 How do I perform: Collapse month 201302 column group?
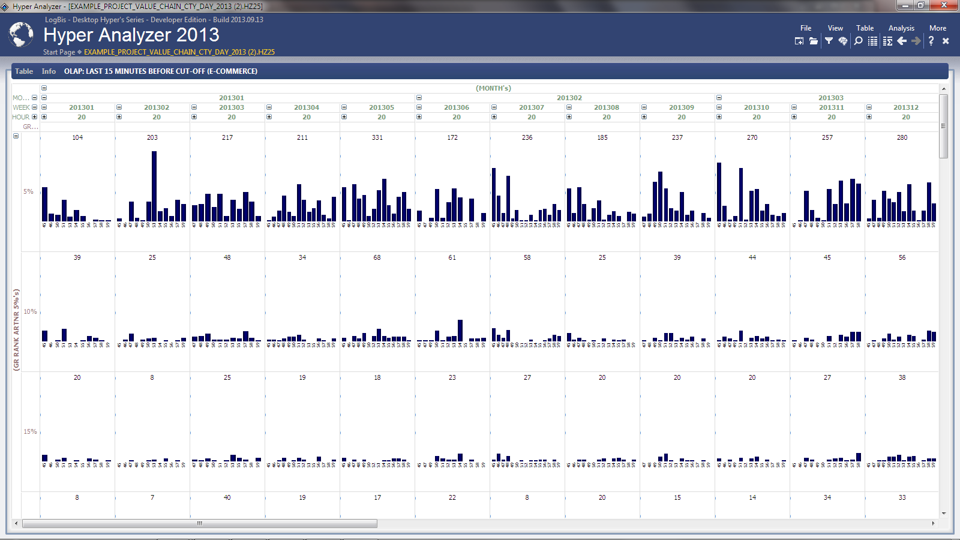[419, 98]
